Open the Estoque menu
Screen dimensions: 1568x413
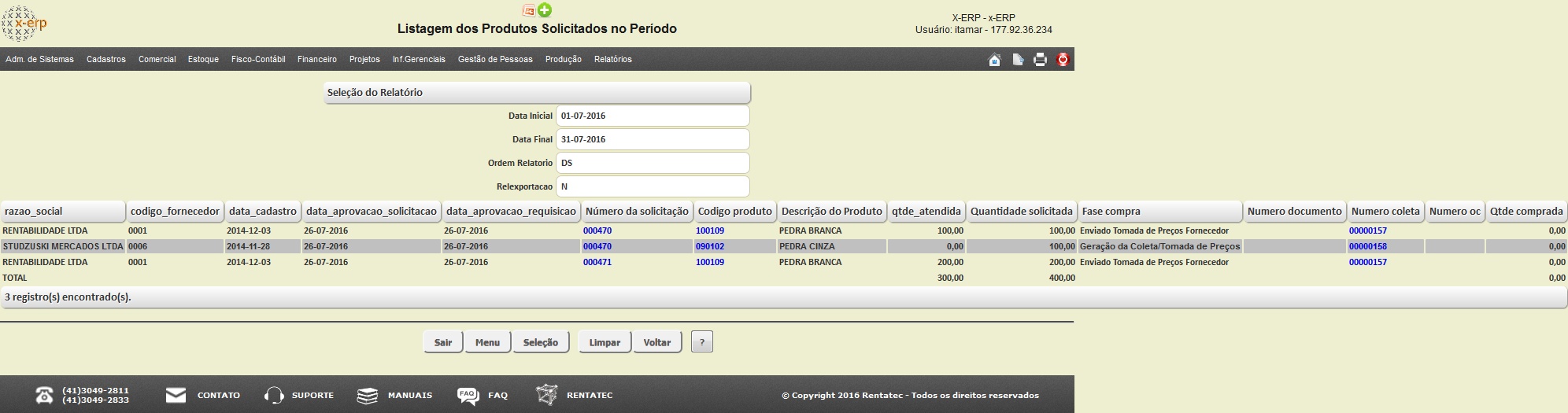click(x=203, y=59)
